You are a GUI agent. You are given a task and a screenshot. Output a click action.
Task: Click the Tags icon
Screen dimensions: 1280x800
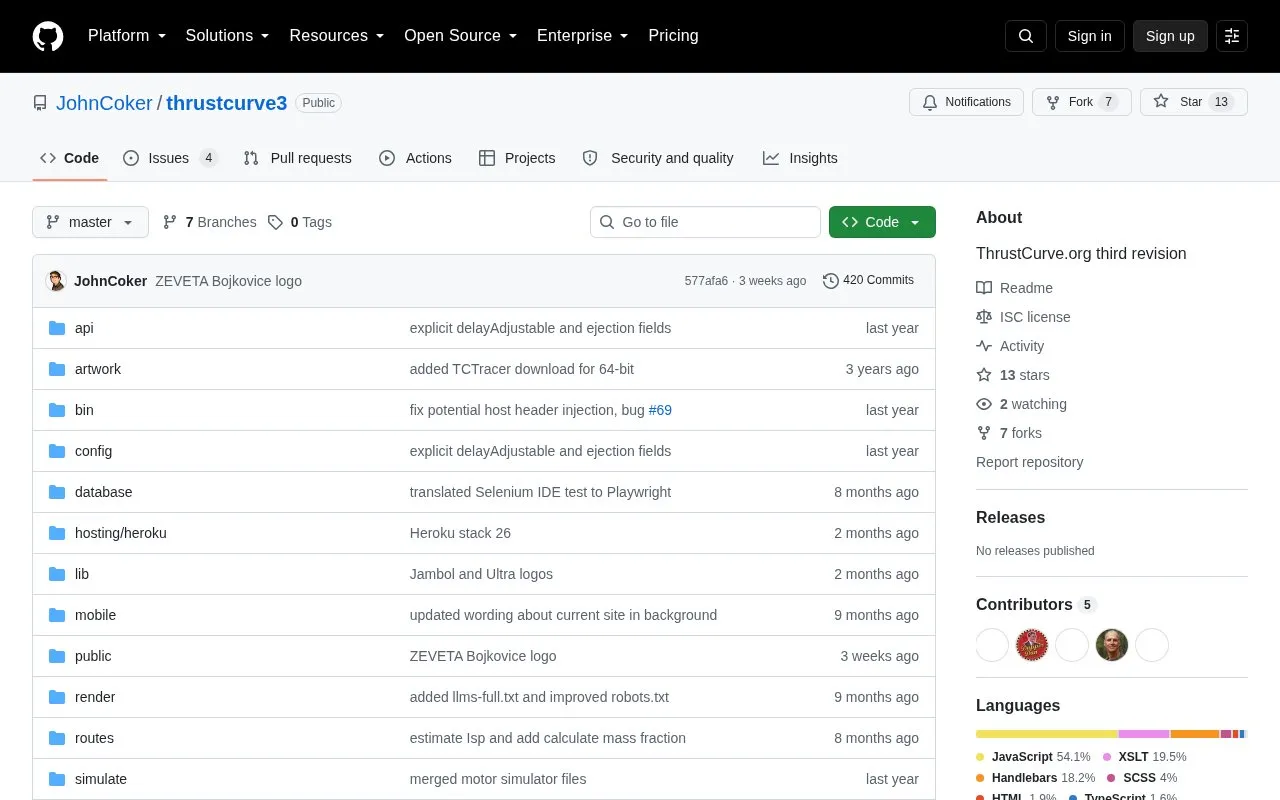pos(275,222)
